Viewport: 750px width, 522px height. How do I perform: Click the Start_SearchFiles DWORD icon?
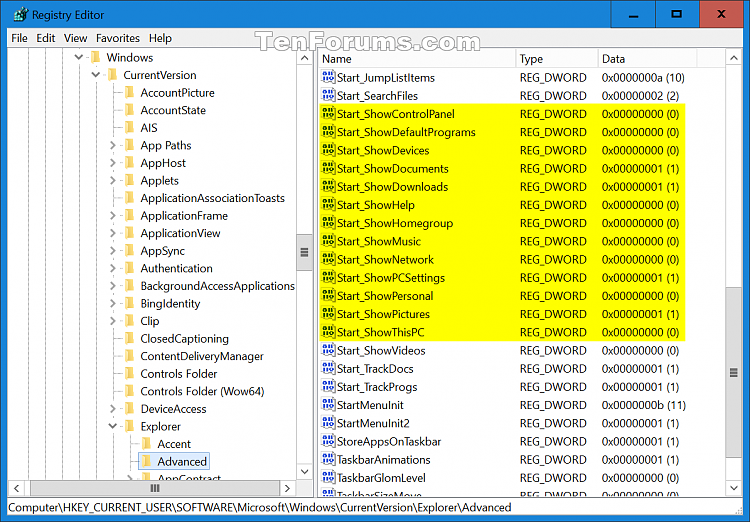coord(328,95)
